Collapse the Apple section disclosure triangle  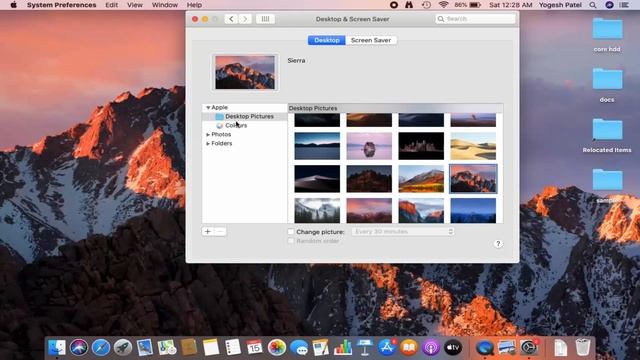click(208, 107)
